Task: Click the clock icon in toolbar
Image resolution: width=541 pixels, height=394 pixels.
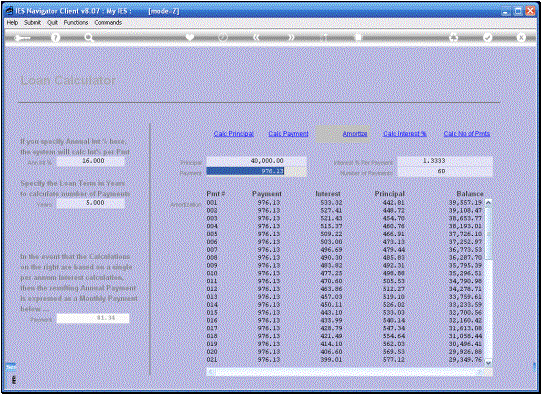Action: [x=223, y=37]
